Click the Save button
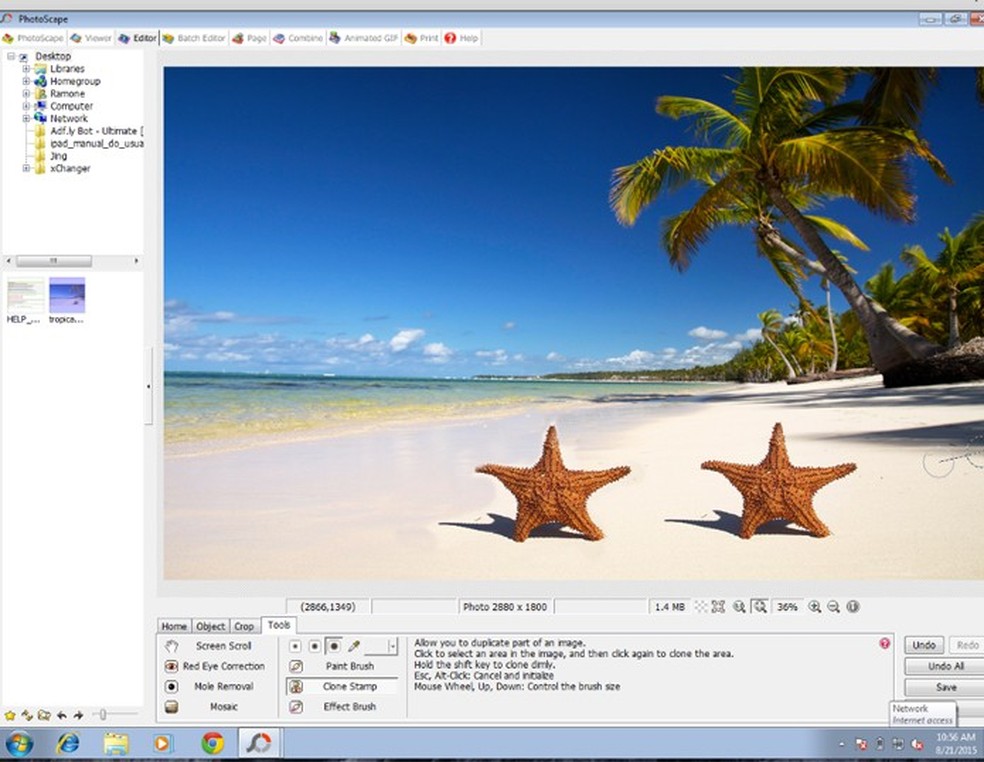Viewport: 984px width, 762px height. click(944, 687)
